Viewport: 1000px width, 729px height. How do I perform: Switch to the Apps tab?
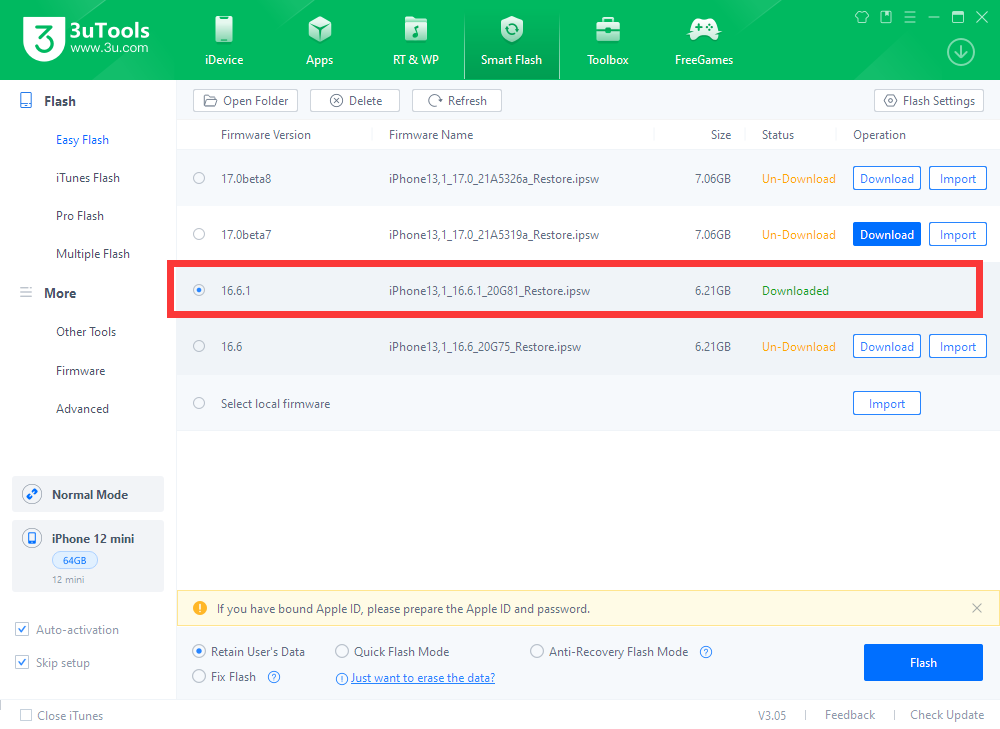pos(320,41)
